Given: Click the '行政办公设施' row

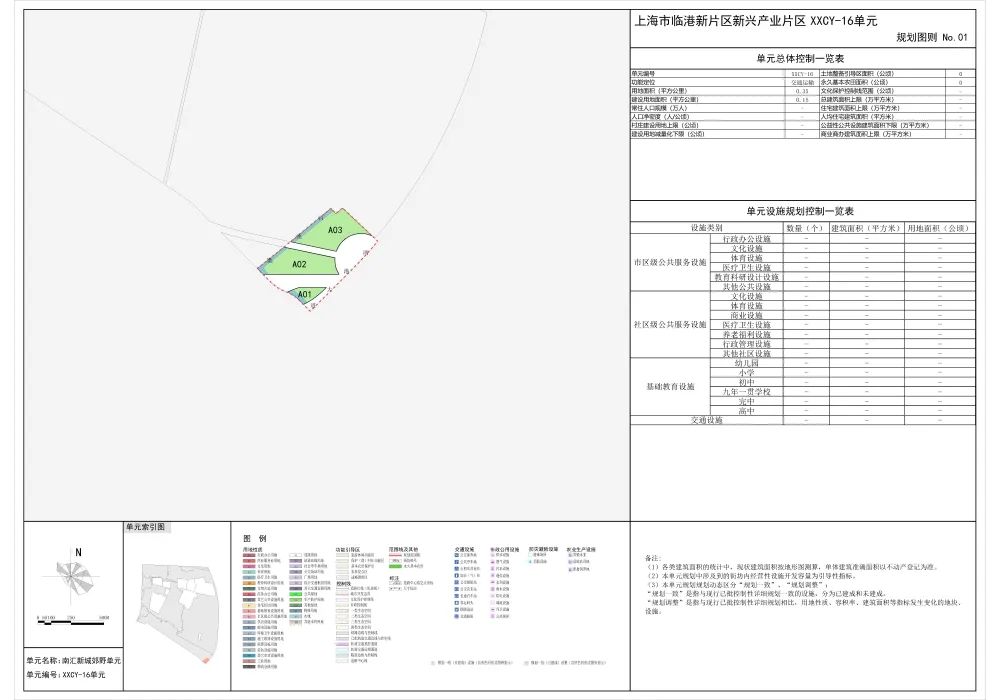Looking at the screenshot, I should click(842, 239).
